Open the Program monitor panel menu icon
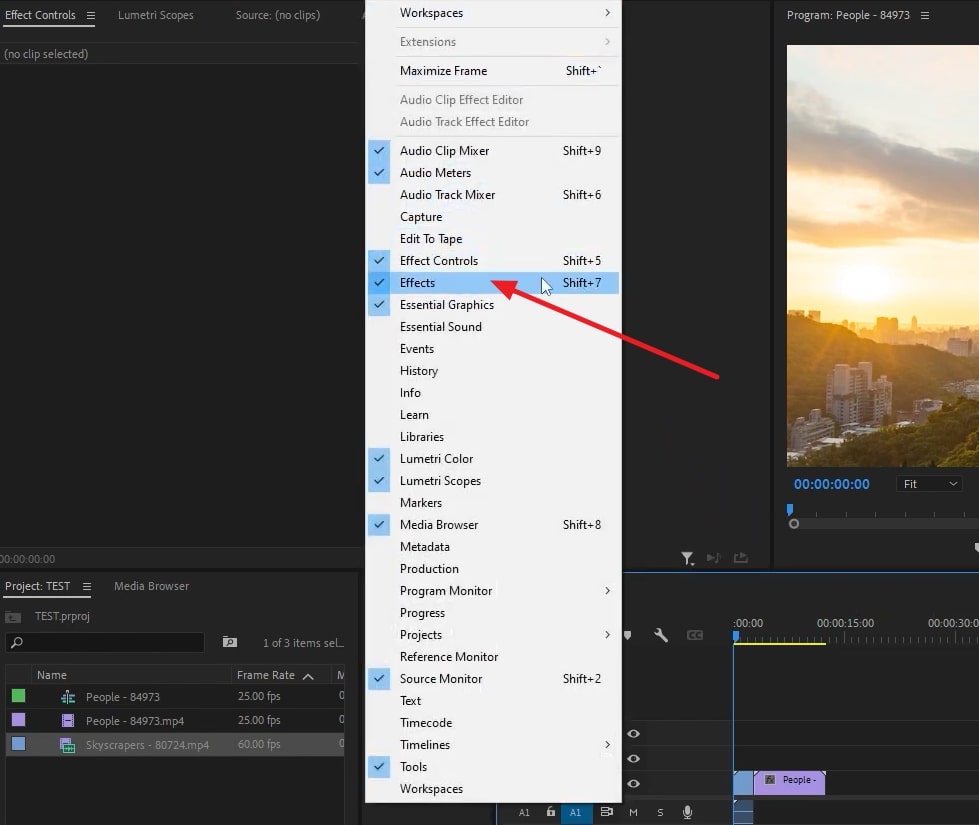Viewport: 979px width, 825px height. pos(925,16)
